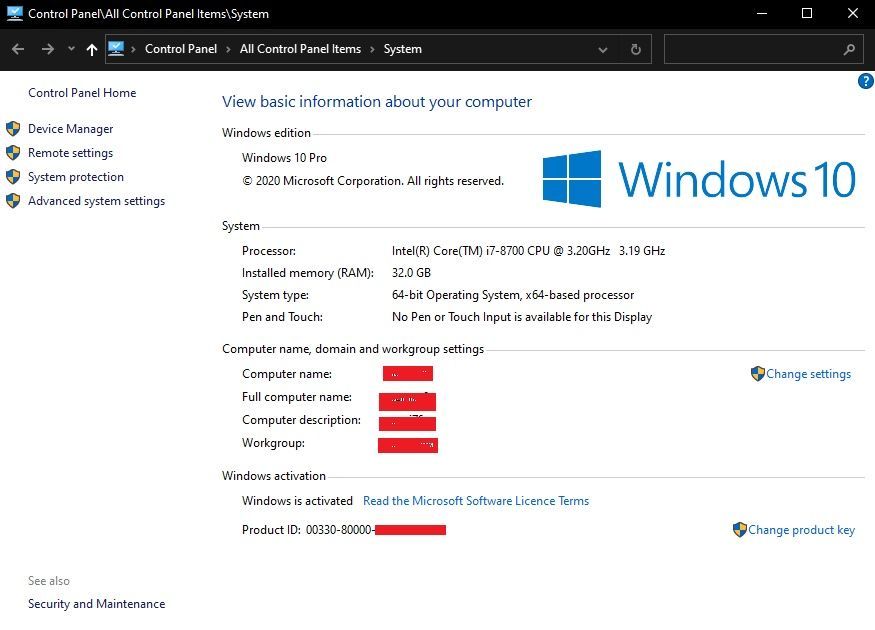875x630 pixels.
Task: Click the text 'Windows 10 Pro'
Action: tap(284, 158)
